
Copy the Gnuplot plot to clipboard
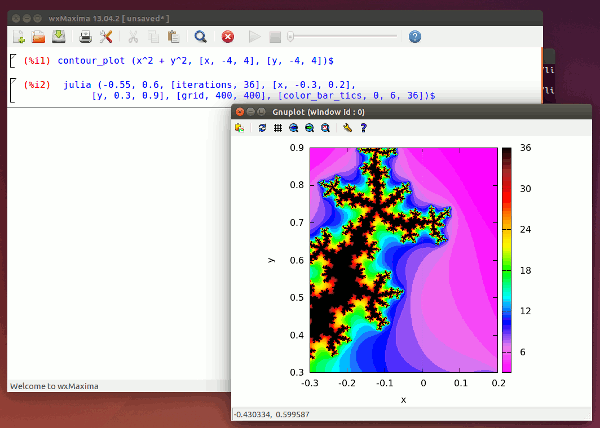(x=240, y=128)
